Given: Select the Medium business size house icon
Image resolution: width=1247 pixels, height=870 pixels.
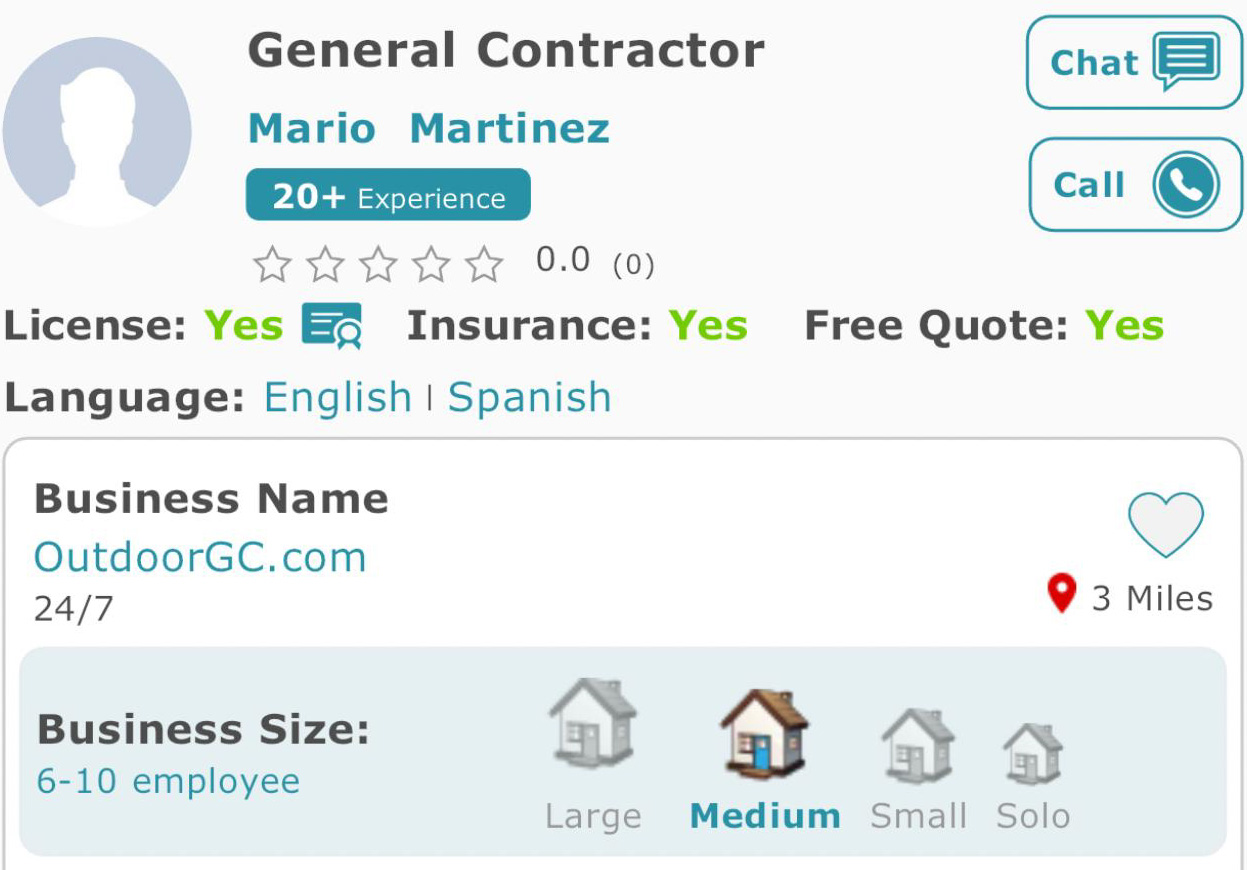Looking at the screenshot, I should point(765,734).
